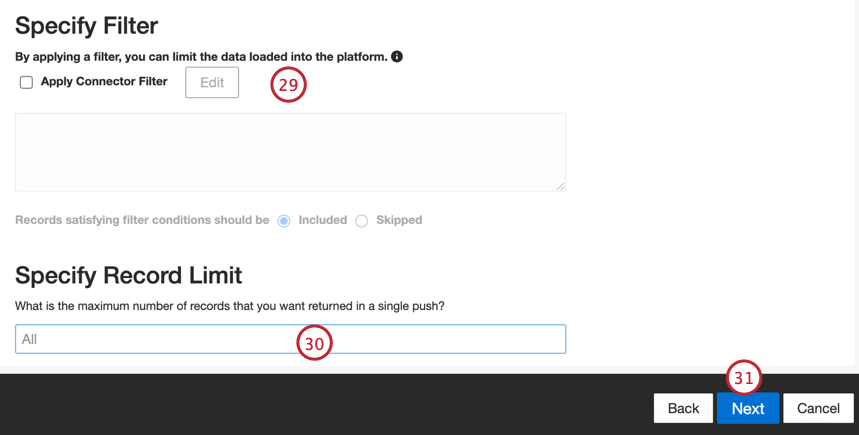The width and height of the screenshot is (859, 435).
Task: Go to the previous step with Back
Action: (683, 408)
